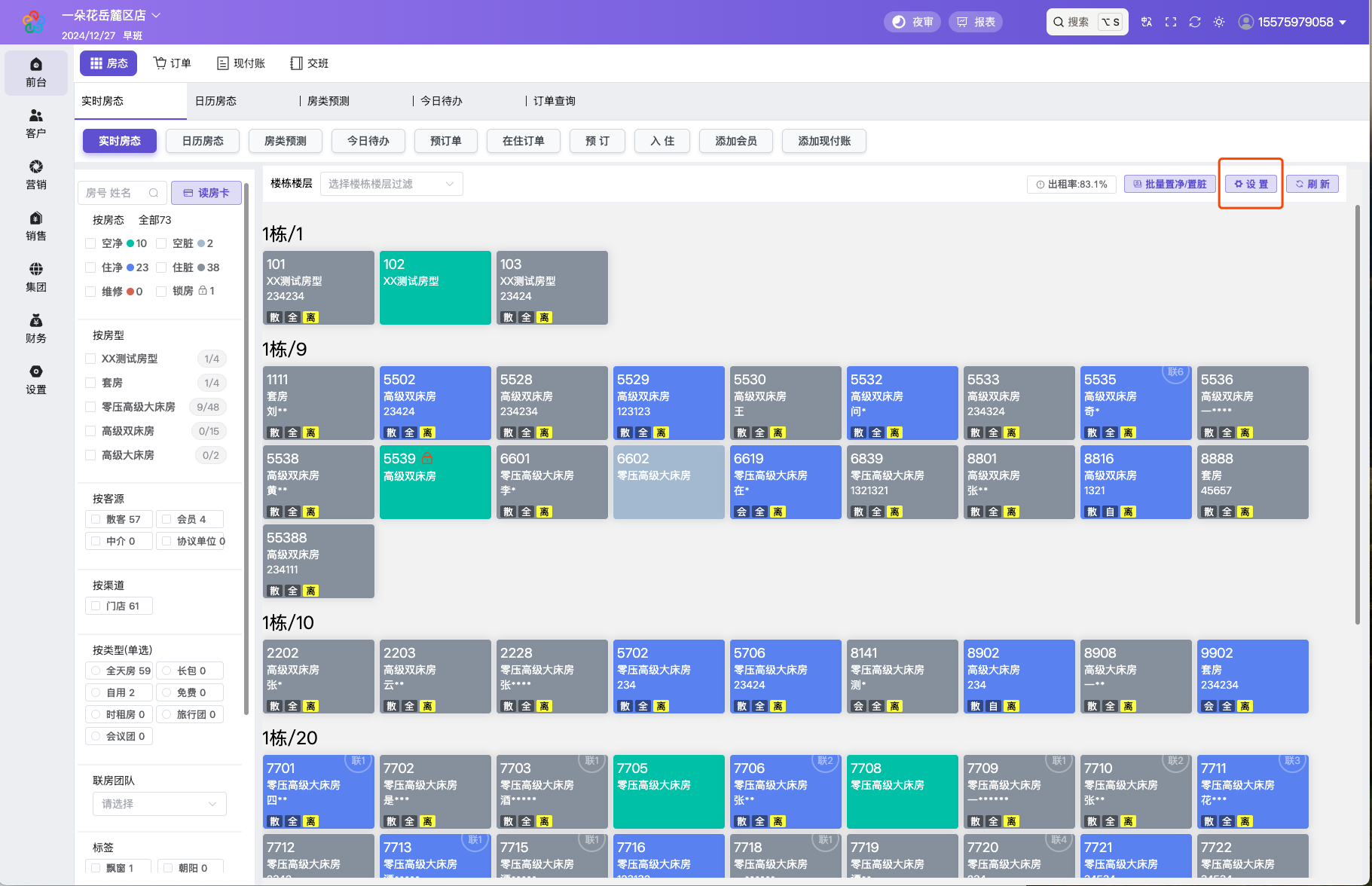1372x886 pixels.
Task: Click the search magnifier in 房号 姓名 field
Action: (x=154, y=193)
